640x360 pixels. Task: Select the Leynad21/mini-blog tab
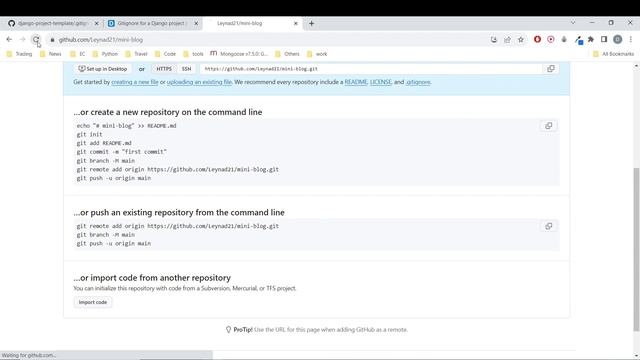tap(252, 23)
